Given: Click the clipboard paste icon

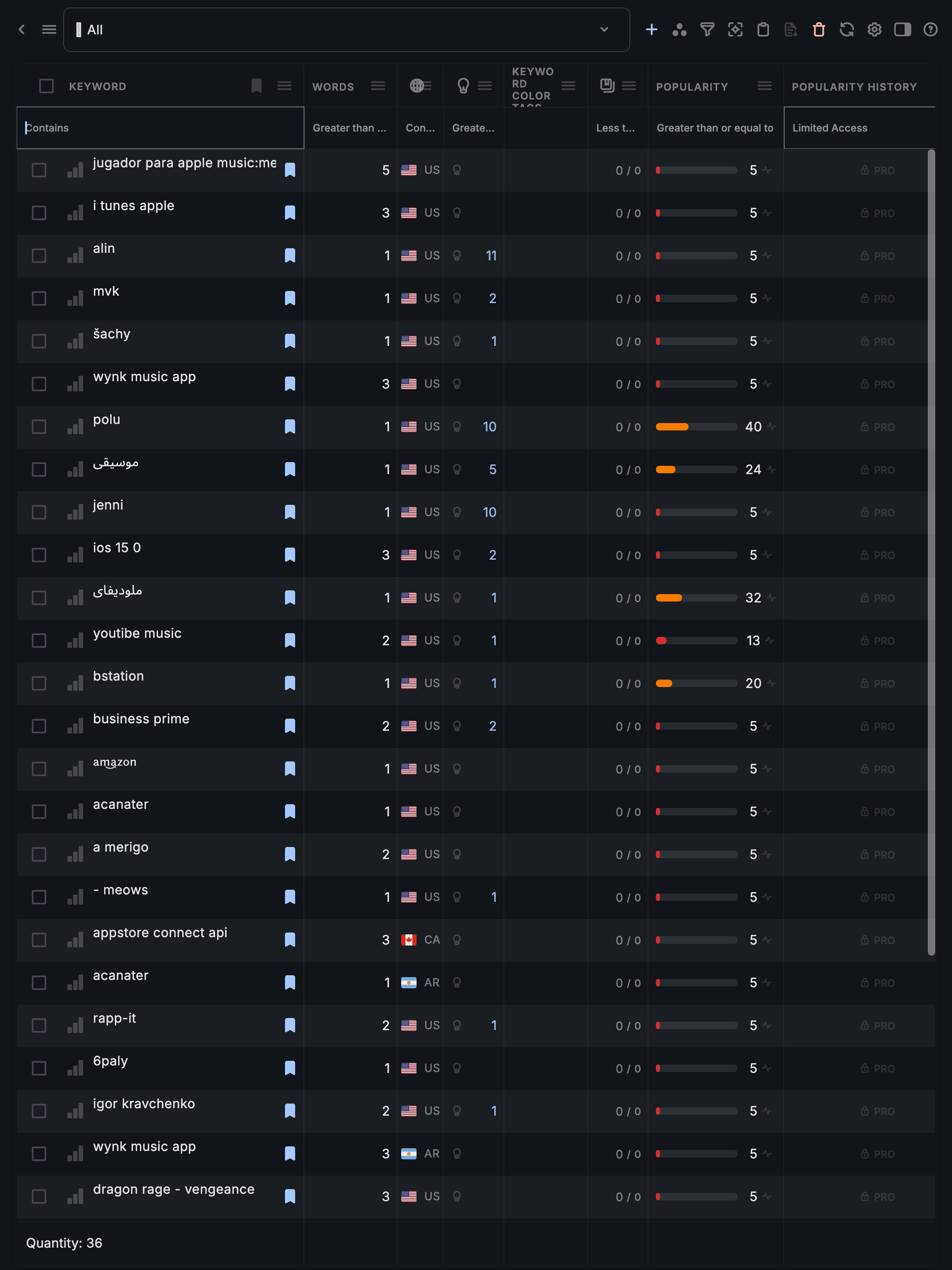Looking at the screenshot, I should click(x=763, y=30).
